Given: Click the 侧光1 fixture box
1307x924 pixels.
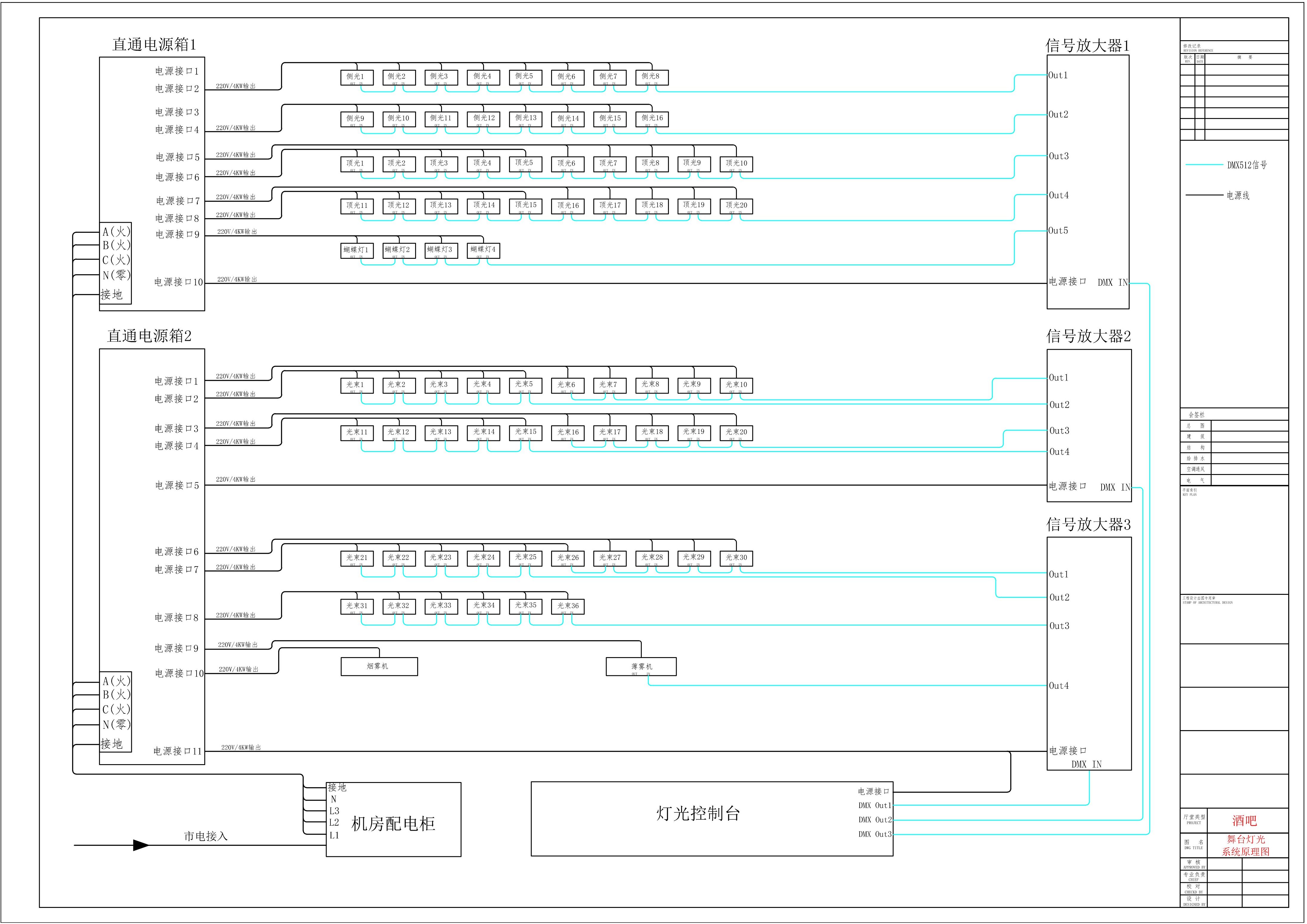Looking at the screenshot, I should point(357,78).
